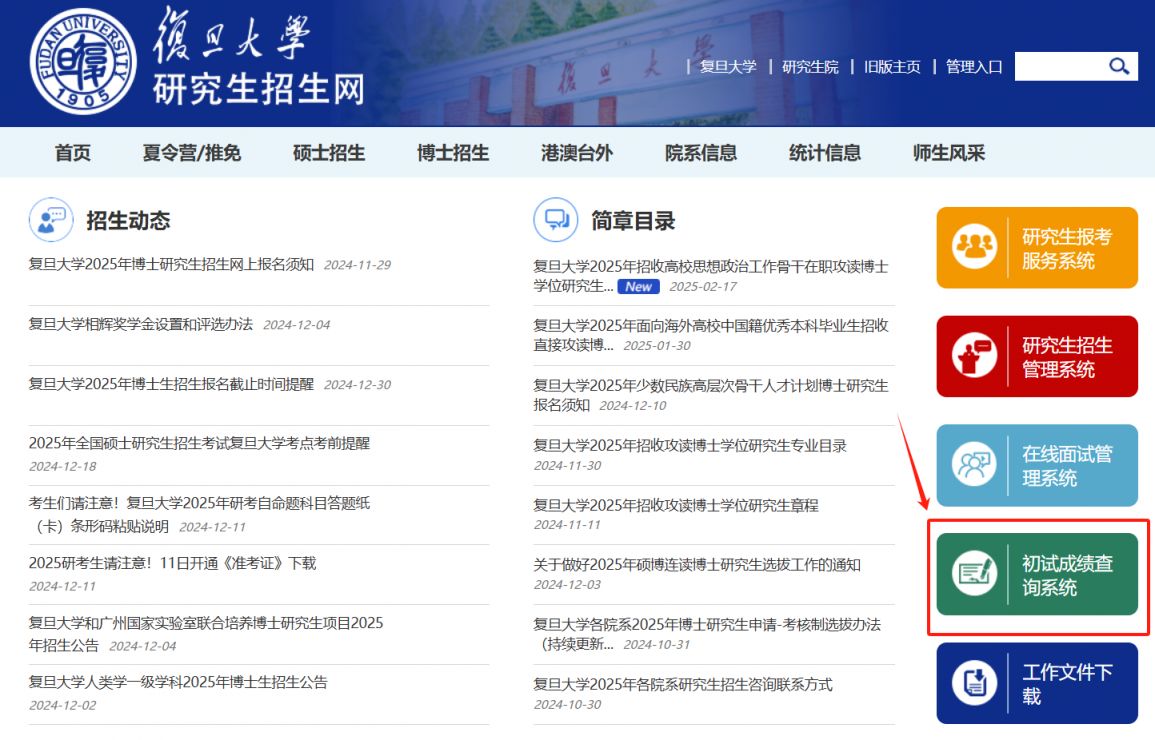Open 研究生招生管理系统 red button
Viewport: 1155px width, 740px height.
point(1037,356)
